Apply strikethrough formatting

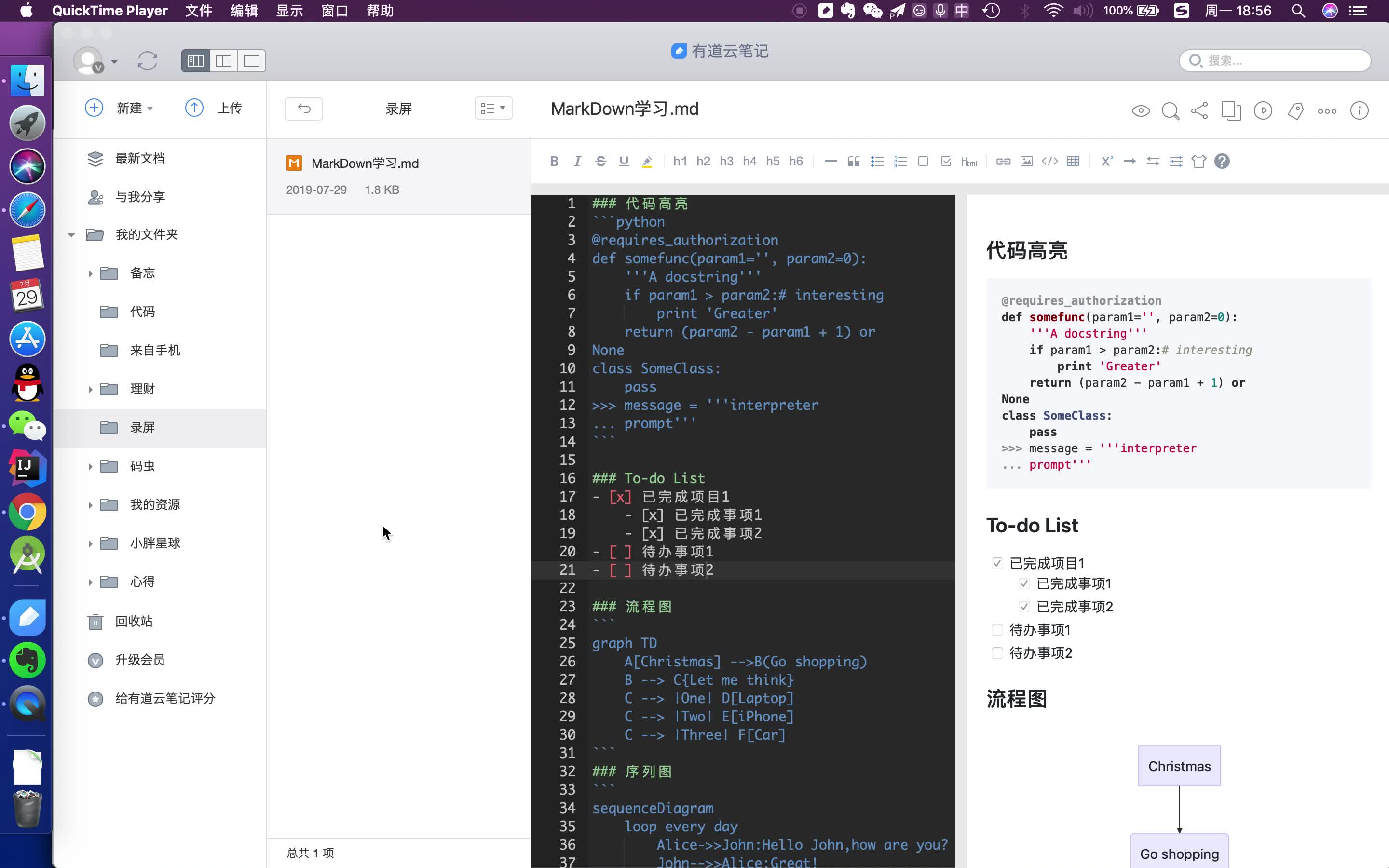[600, 162]
